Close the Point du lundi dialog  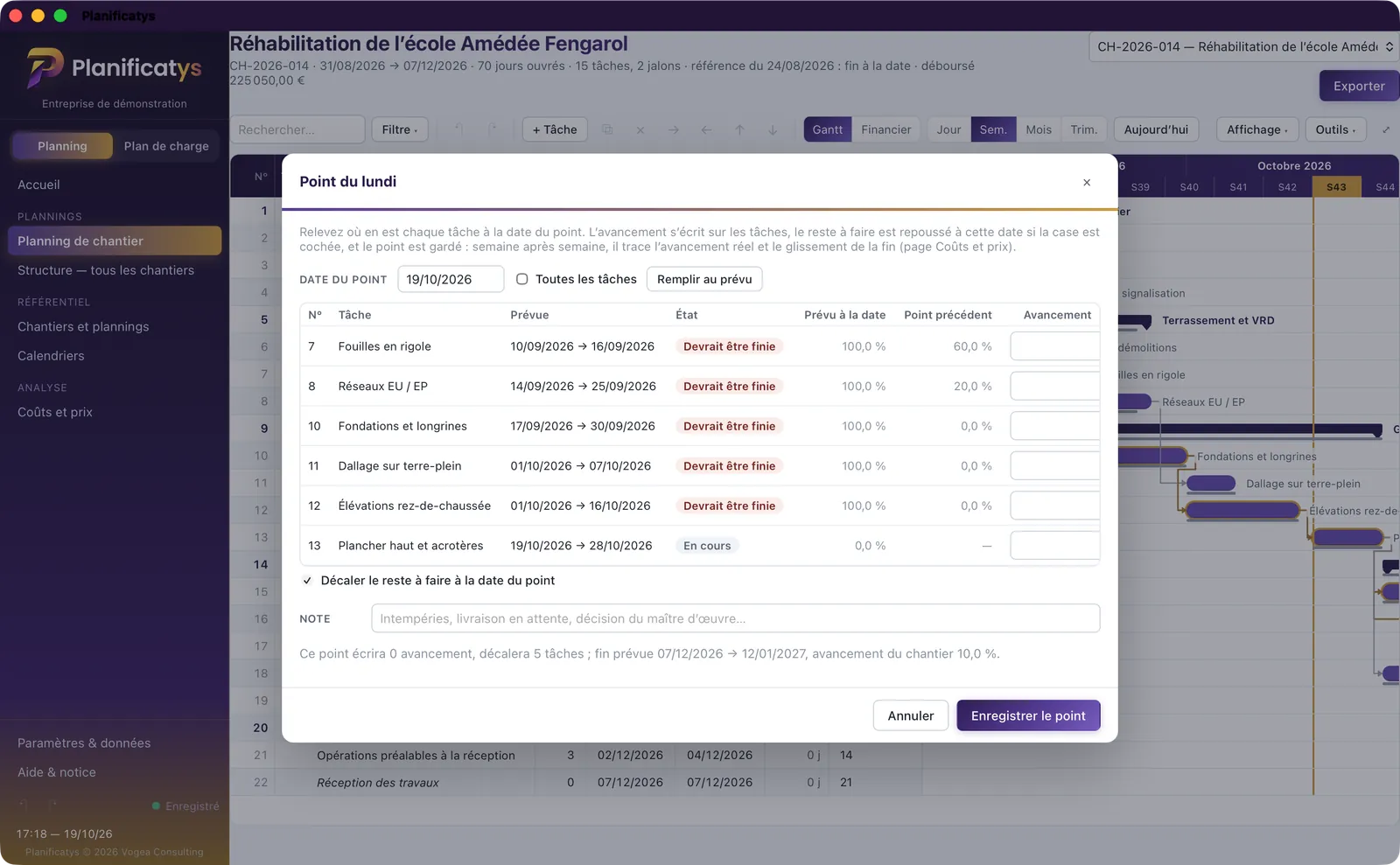[1087, 182]
